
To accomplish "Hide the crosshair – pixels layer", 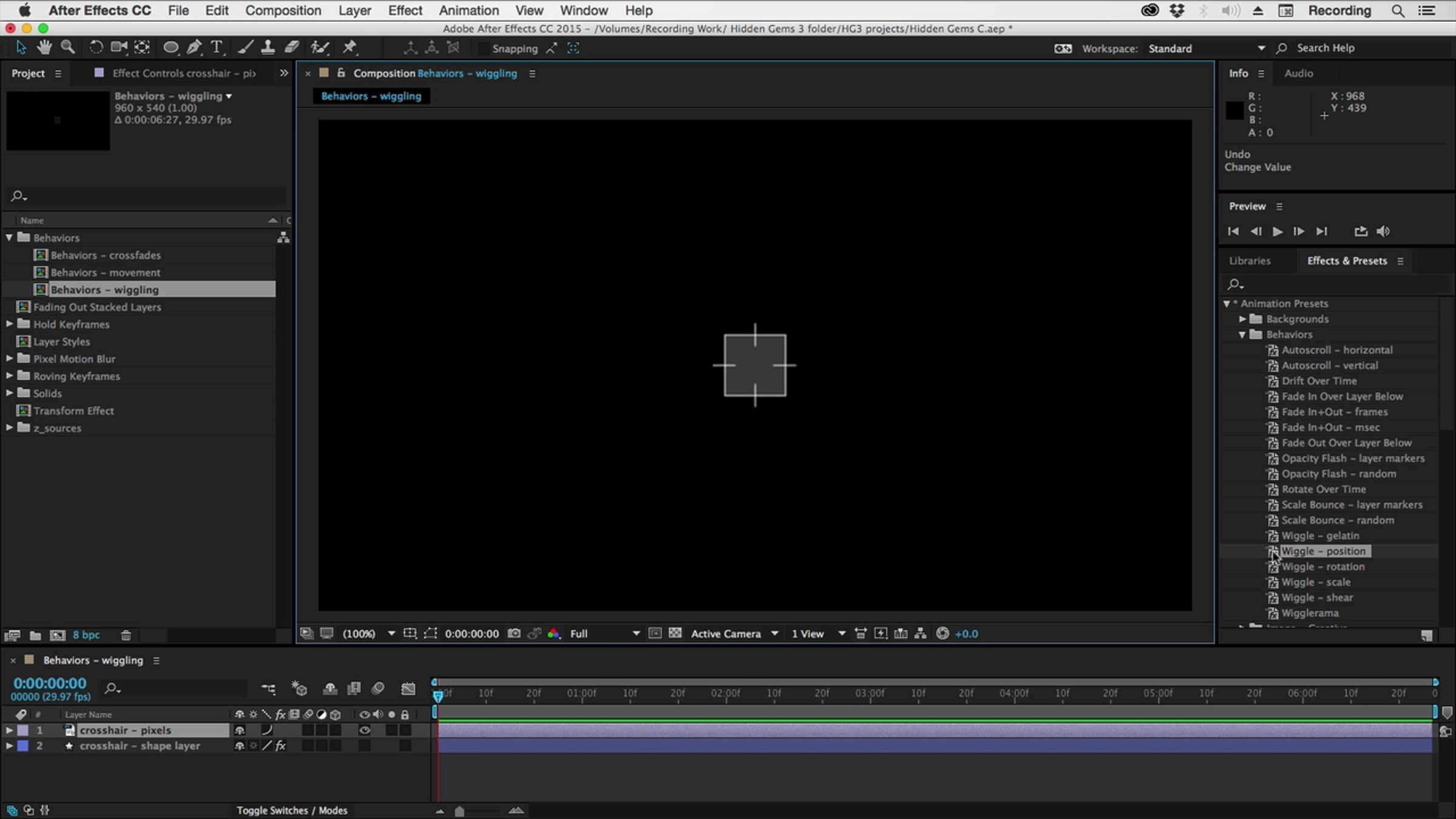I will [365, 730].
